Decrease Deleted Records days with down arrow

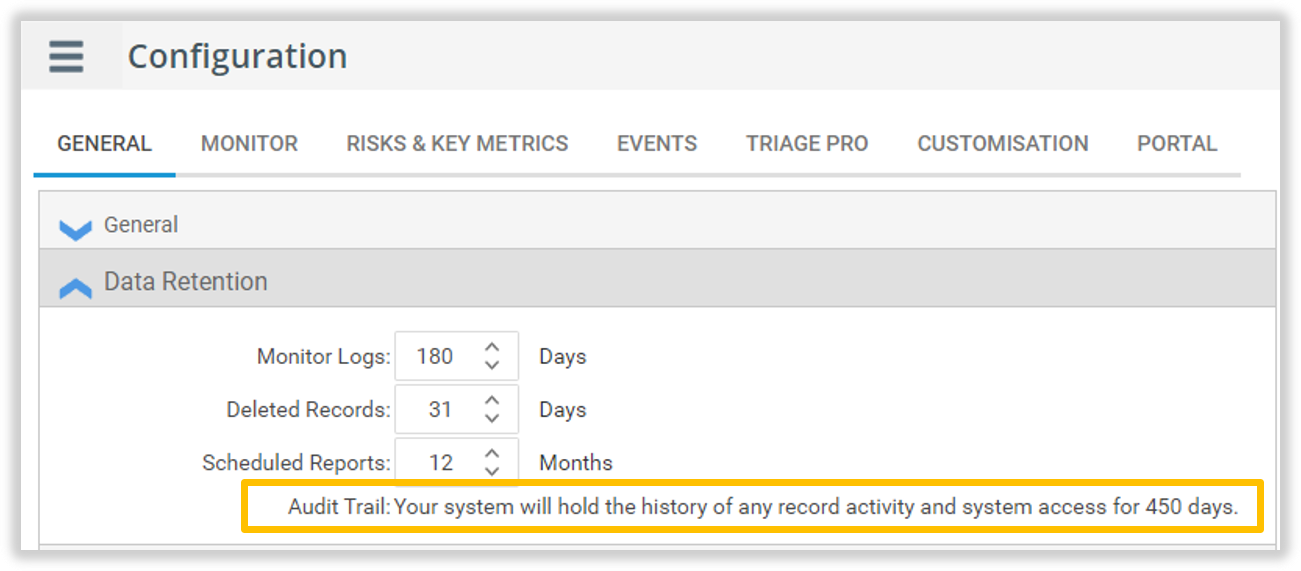491,418
